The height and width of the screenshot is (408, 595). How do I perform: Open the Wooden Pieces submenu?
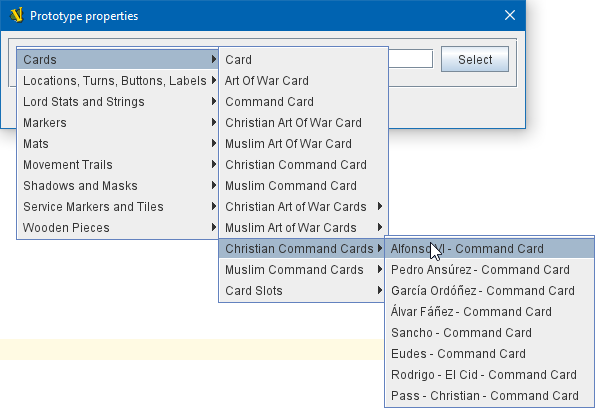[x=118, y=228]
